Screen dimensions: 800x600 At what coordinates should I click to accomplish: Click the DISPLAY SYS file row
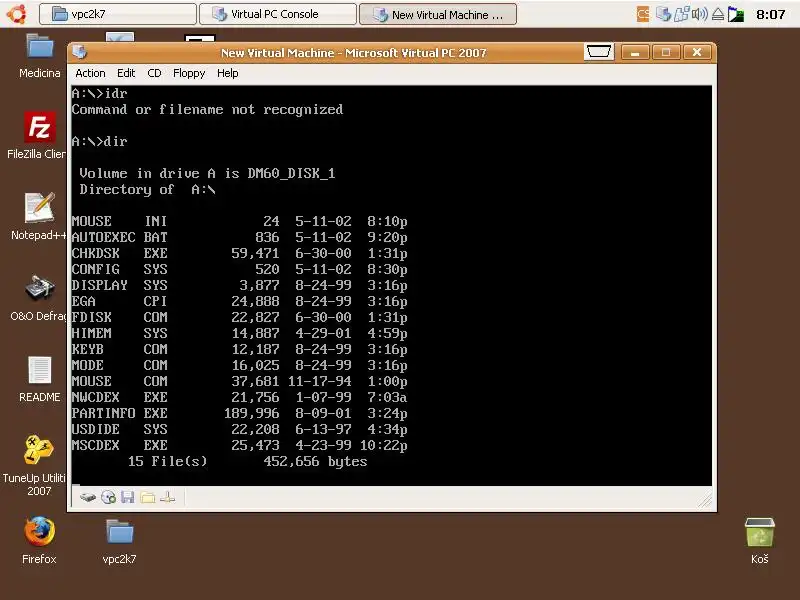tap(239, 285)
